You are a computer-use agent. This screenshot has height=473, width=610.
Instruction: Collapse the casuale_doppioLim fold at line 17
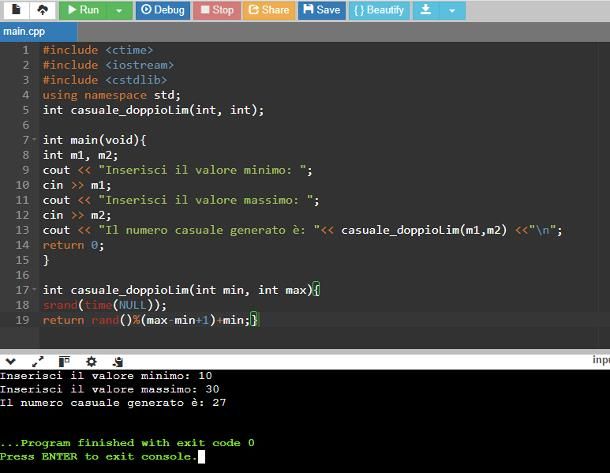pyautogui.click(x=34, y=289)
